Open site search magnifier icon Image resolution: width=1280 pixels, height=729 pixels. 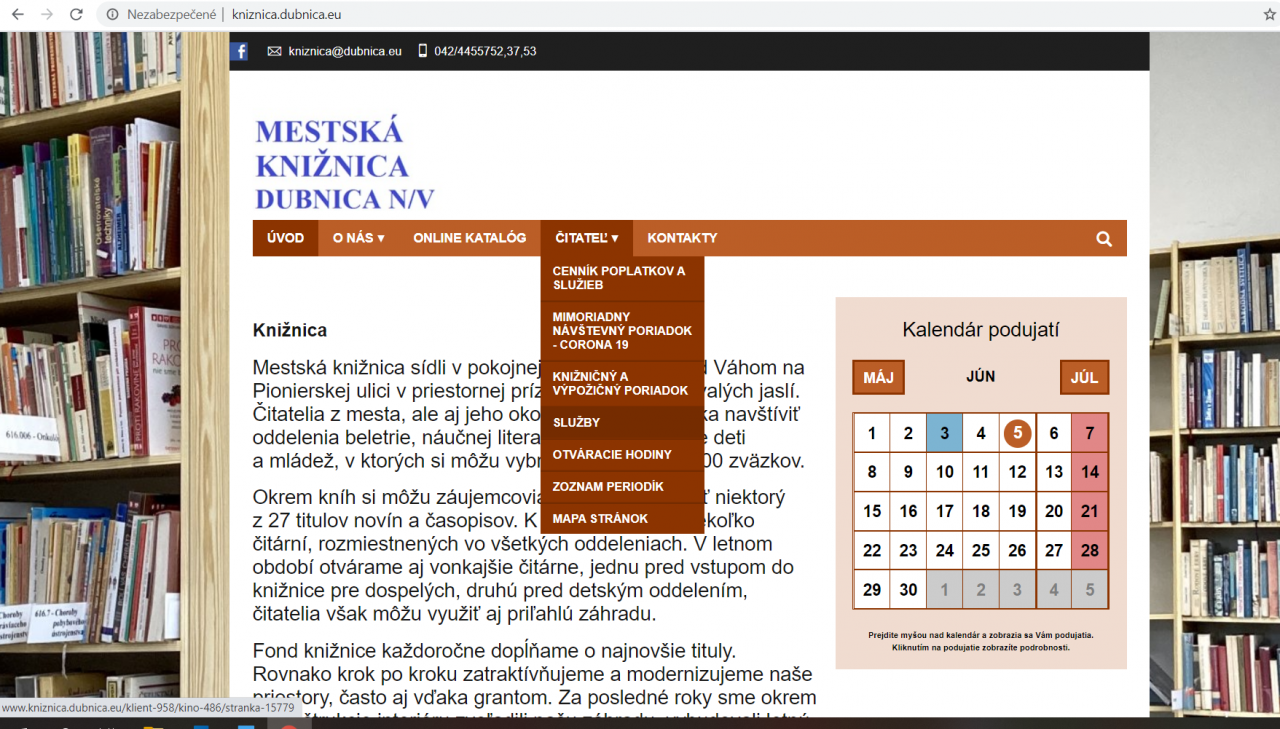pyautogui.click(x=1104, y=238)
